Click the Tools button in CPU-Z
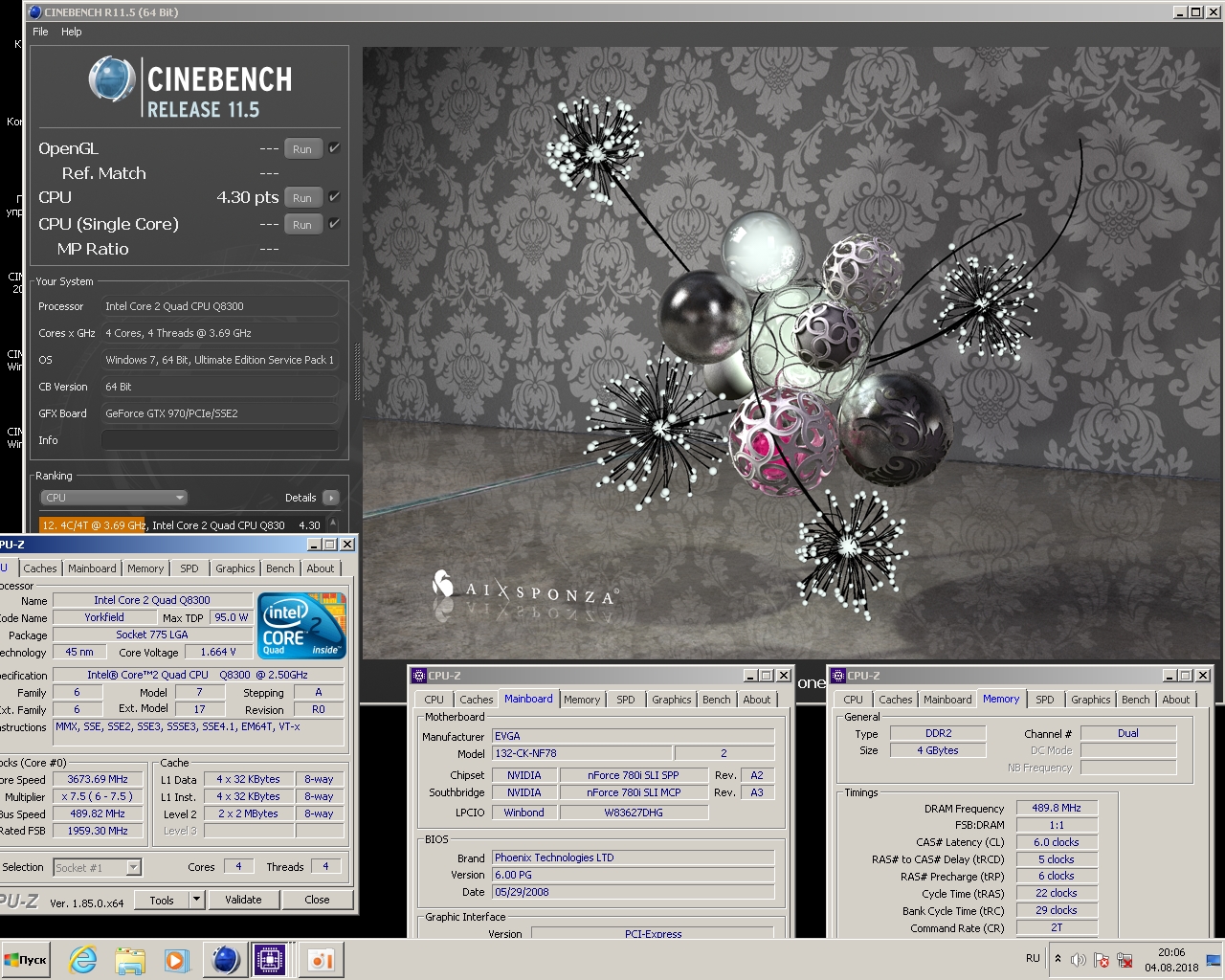Image resolution: width=1225 pixels, height=980 pixels. click(x=162, y=900)
